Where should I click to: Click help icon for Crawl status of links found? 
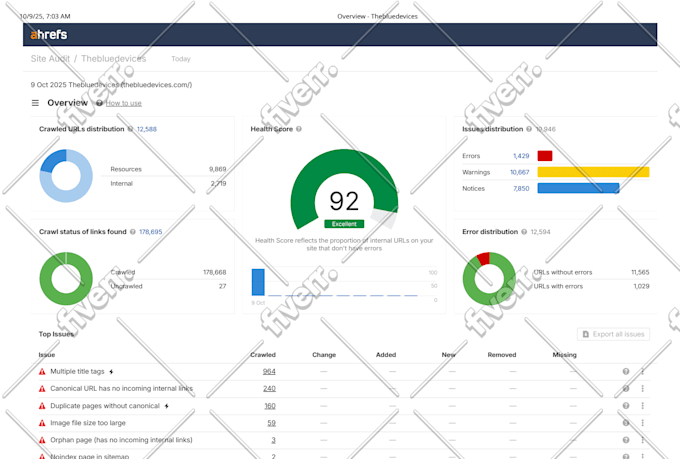[x=133, y=232]
